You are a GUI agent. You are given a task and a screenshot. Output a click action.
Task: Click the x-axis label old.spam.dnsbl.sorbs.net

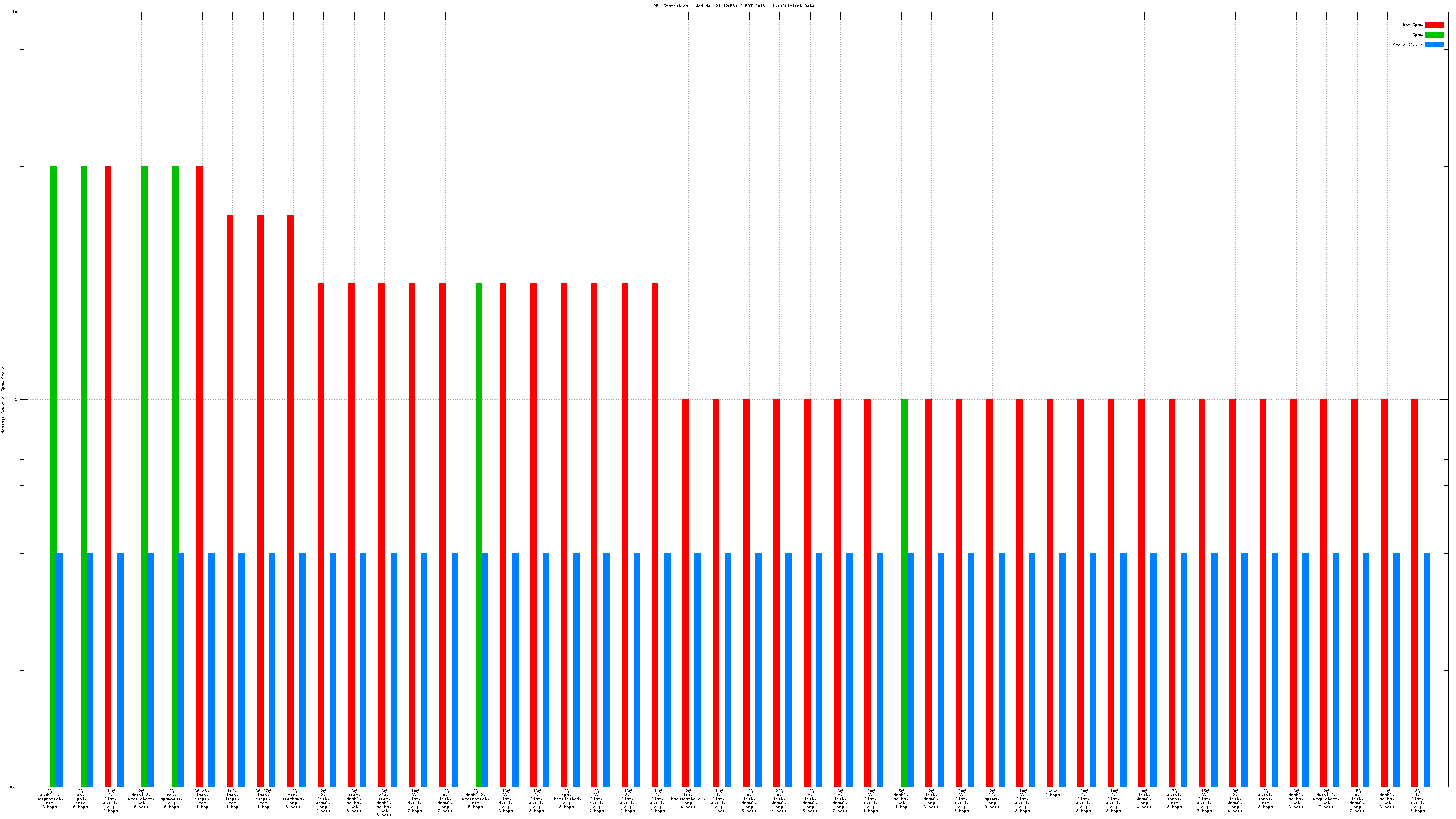[384, 803]
